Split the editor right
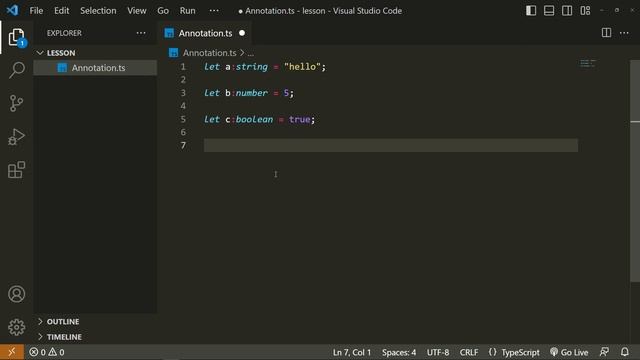 click(x=606, y=33)
